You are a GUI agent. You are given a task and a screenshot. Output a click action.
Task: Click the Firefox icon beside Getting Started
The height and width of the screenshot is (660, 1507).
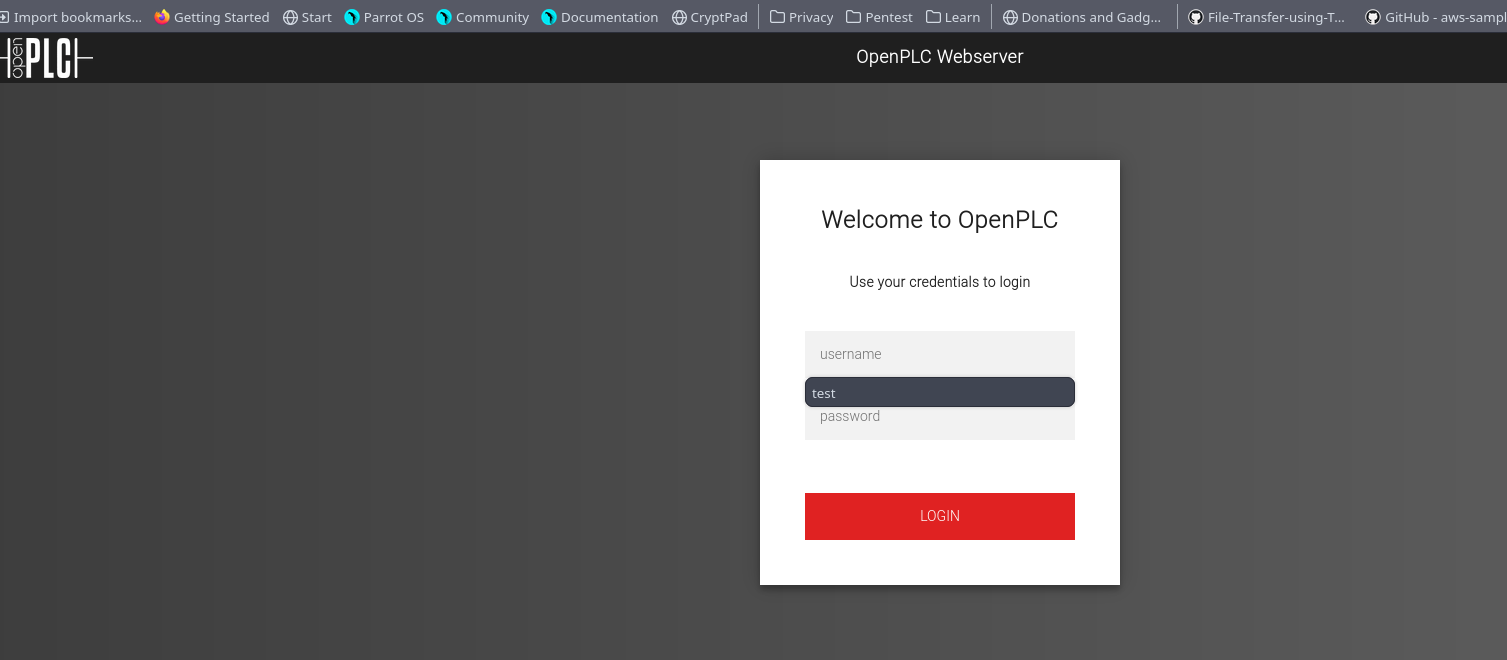162,17
